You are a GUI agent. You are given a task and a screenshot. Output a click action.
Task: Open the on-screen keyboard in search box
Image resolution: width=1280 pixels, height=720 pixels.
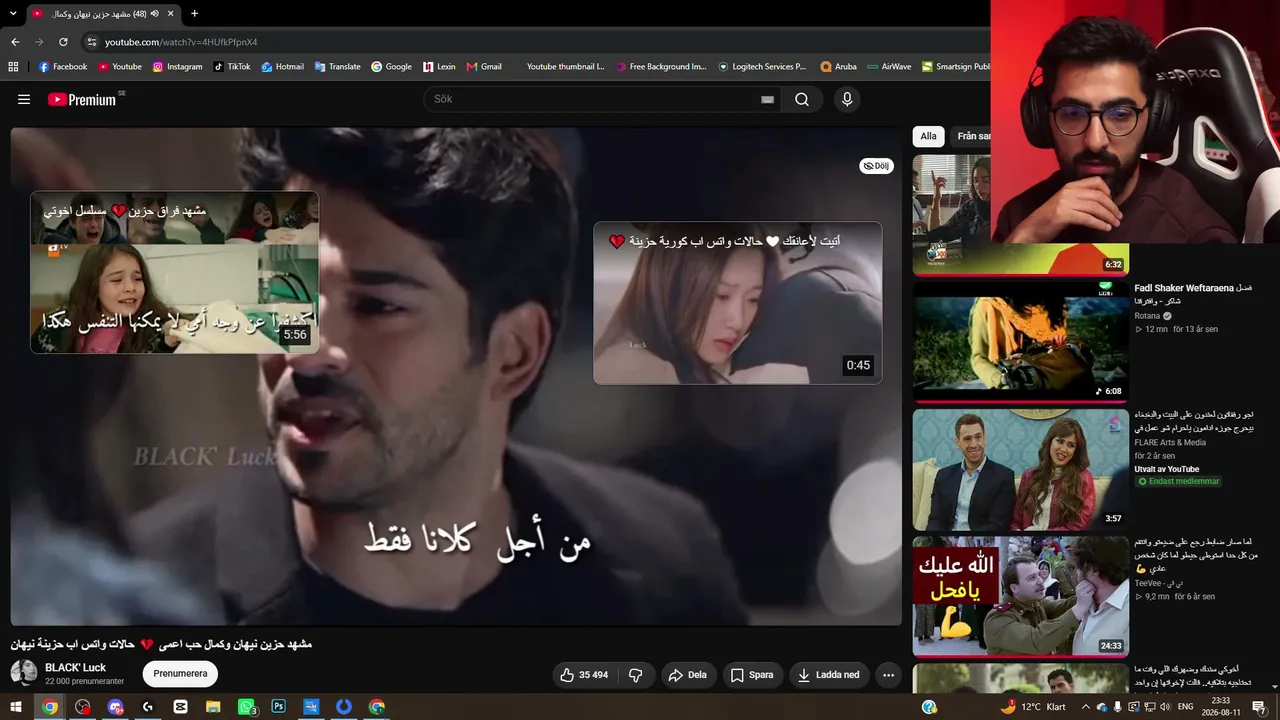pos(767,99)
